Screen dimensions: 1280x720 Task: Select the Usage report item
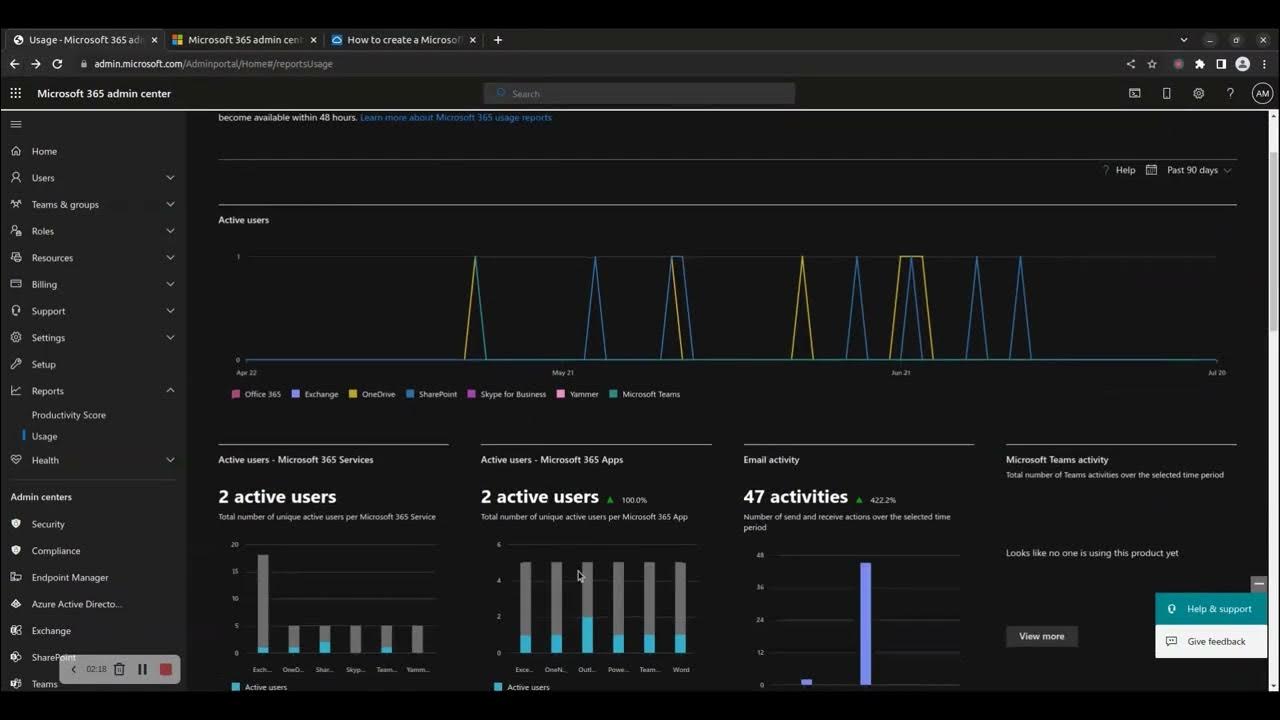[44, 436]
